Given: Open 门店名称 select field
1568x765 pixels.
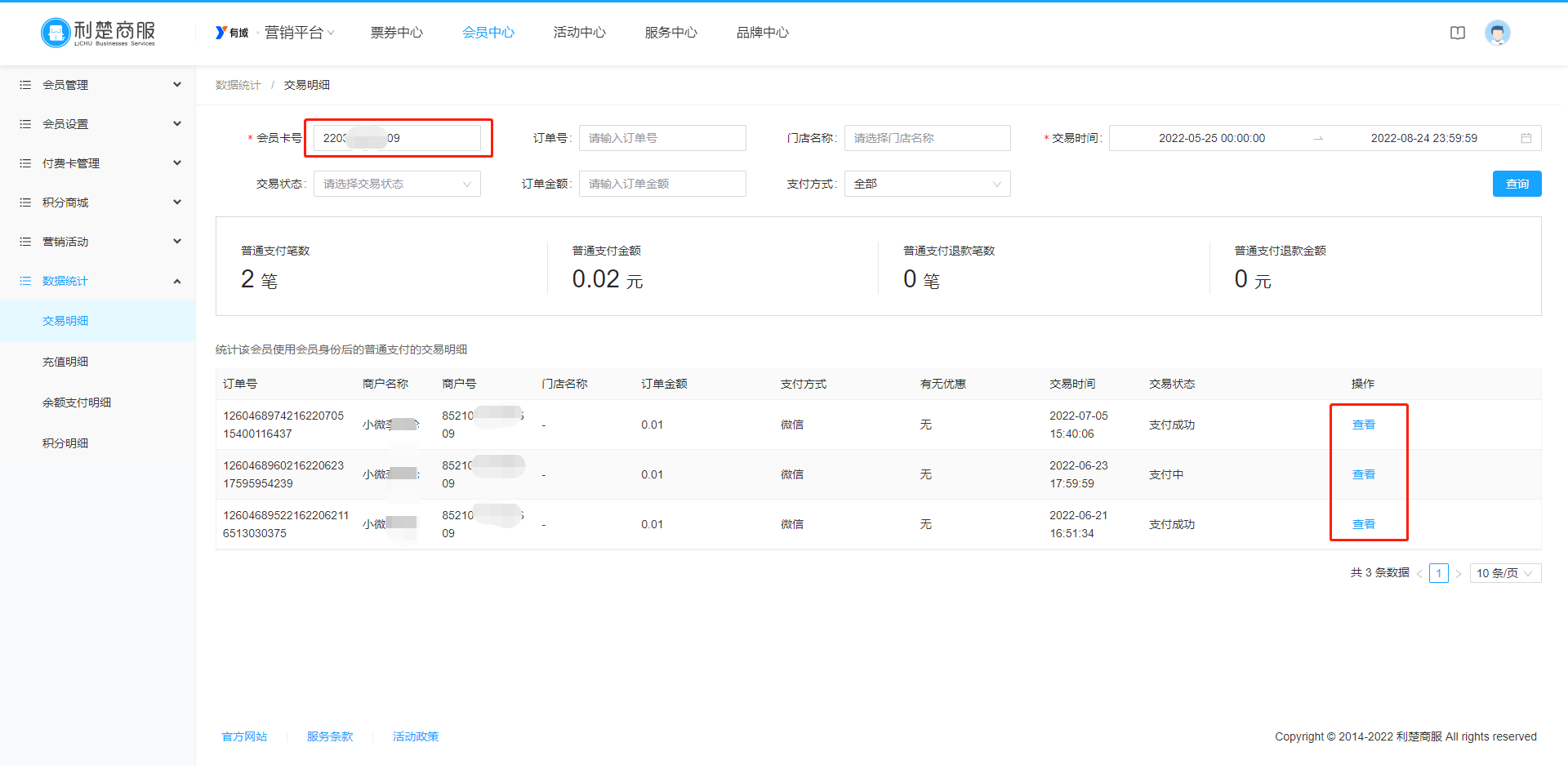Looking at the screenshot, I should click(928, 138).
